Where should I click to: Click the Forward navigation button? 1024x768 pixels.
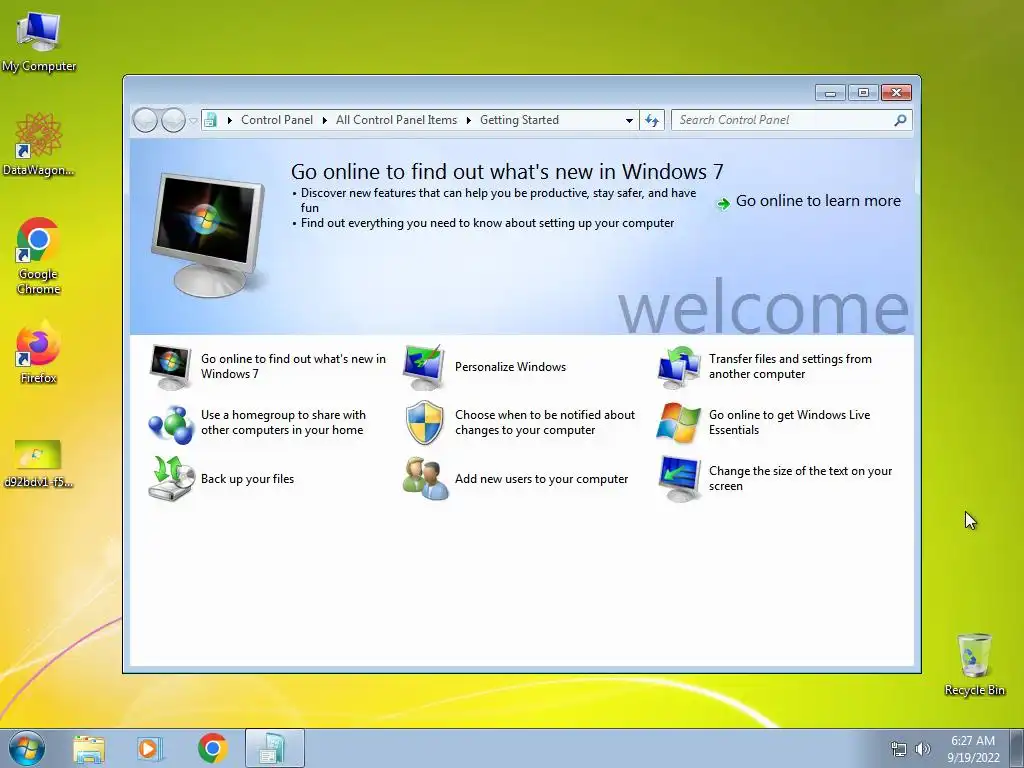(173, 120)
